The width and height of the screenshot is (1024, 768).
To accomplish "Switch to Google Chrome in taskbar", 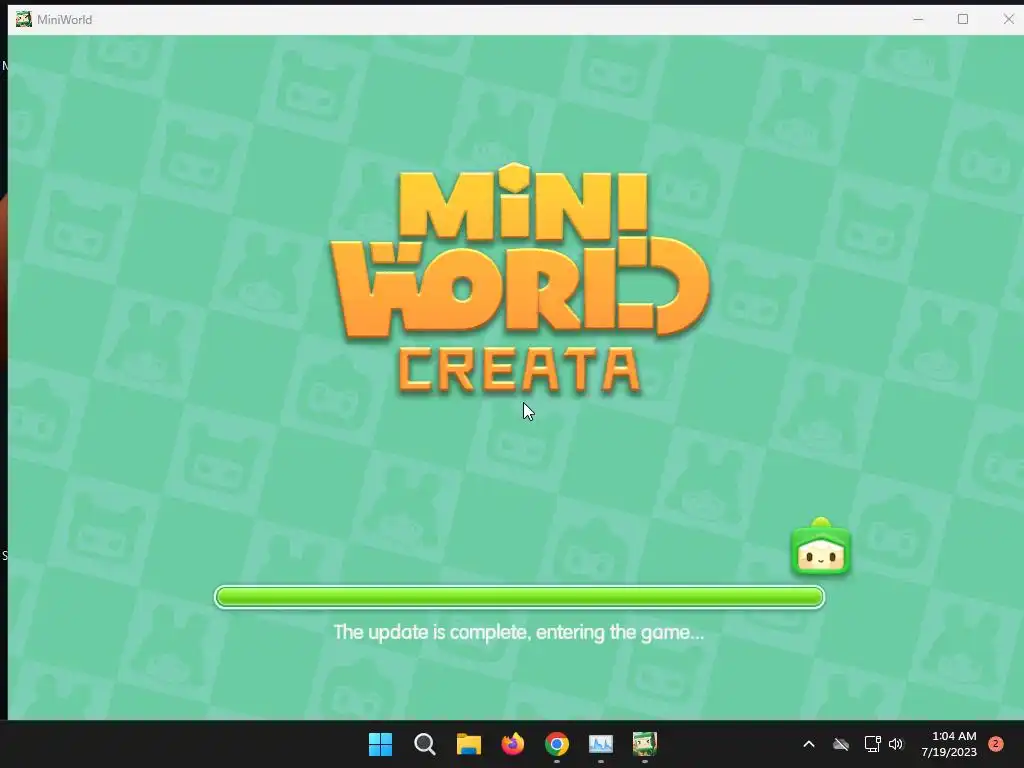I will 556,744.
